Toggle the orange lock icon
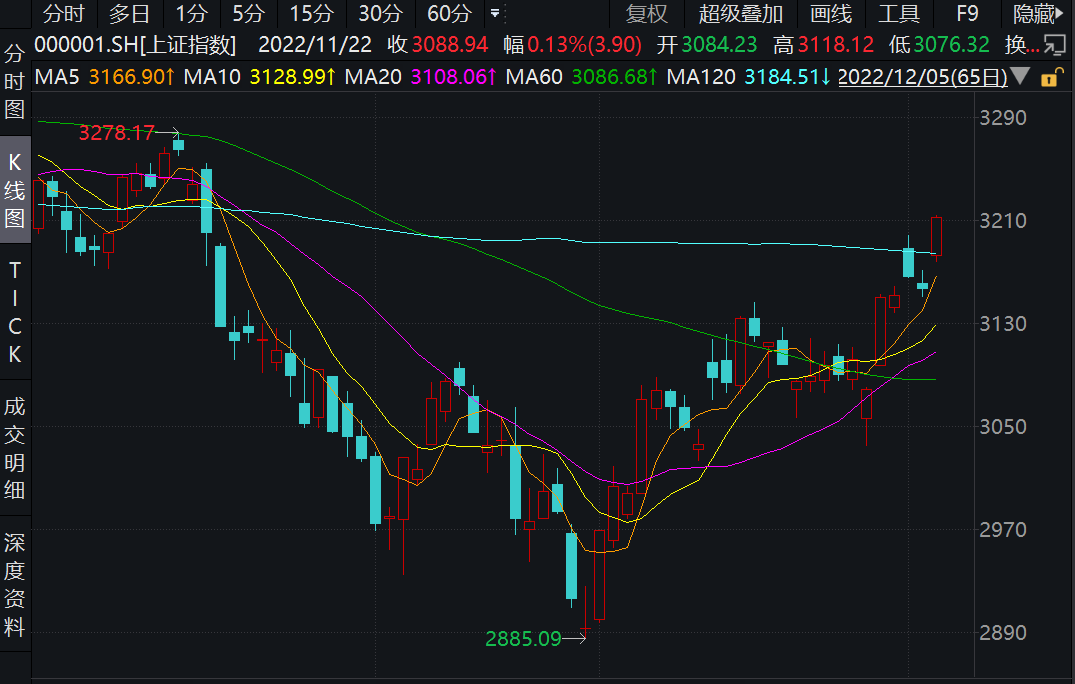This screenshot has width=1075, height=684. 1051,77
